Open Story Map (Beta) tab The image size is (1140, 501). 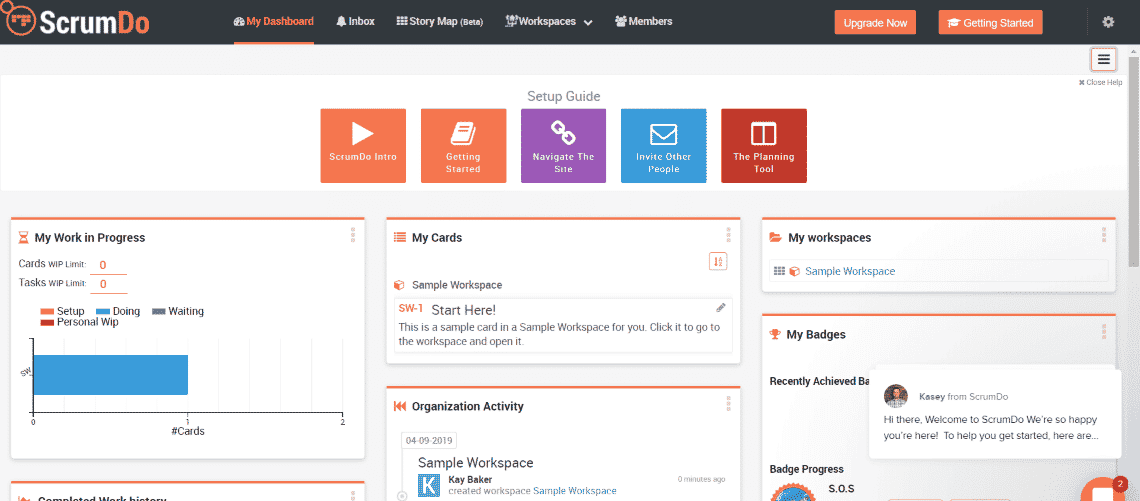click(x=440, y=22)
